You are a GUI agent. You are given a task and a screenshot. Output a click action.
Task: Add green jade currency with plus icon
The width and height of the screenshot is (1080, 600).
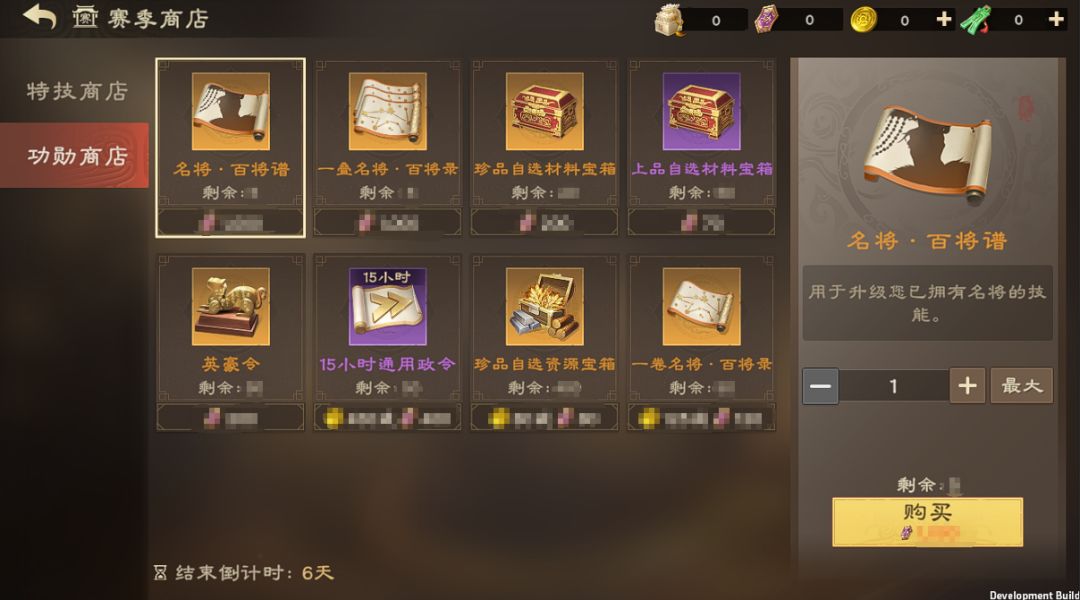pyautogui.click(x=1056, y=19)
